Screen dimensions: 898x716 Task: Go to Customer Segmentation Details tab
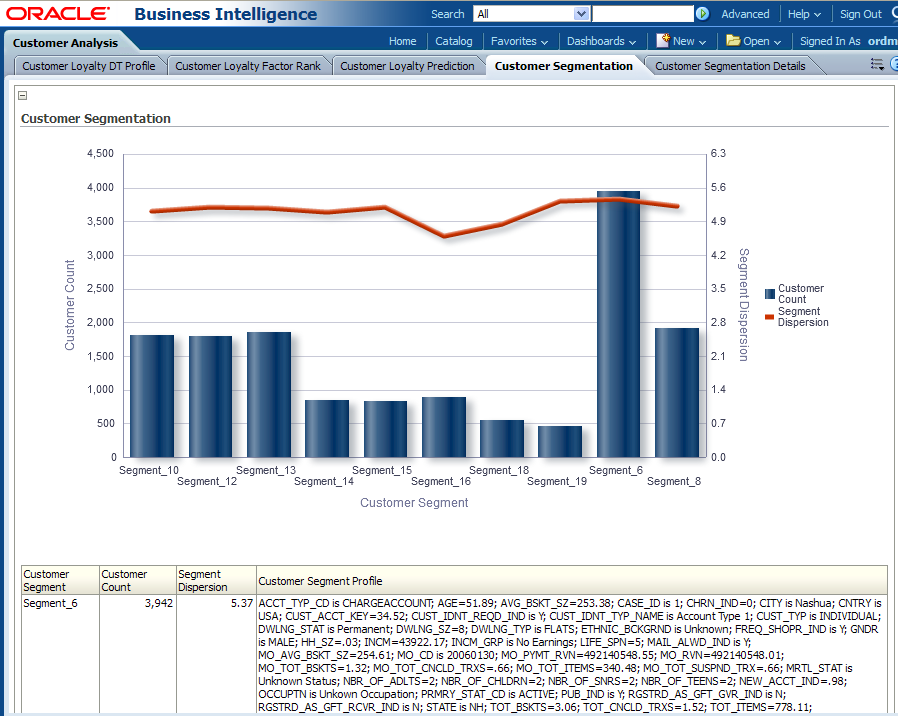(728, 66)
